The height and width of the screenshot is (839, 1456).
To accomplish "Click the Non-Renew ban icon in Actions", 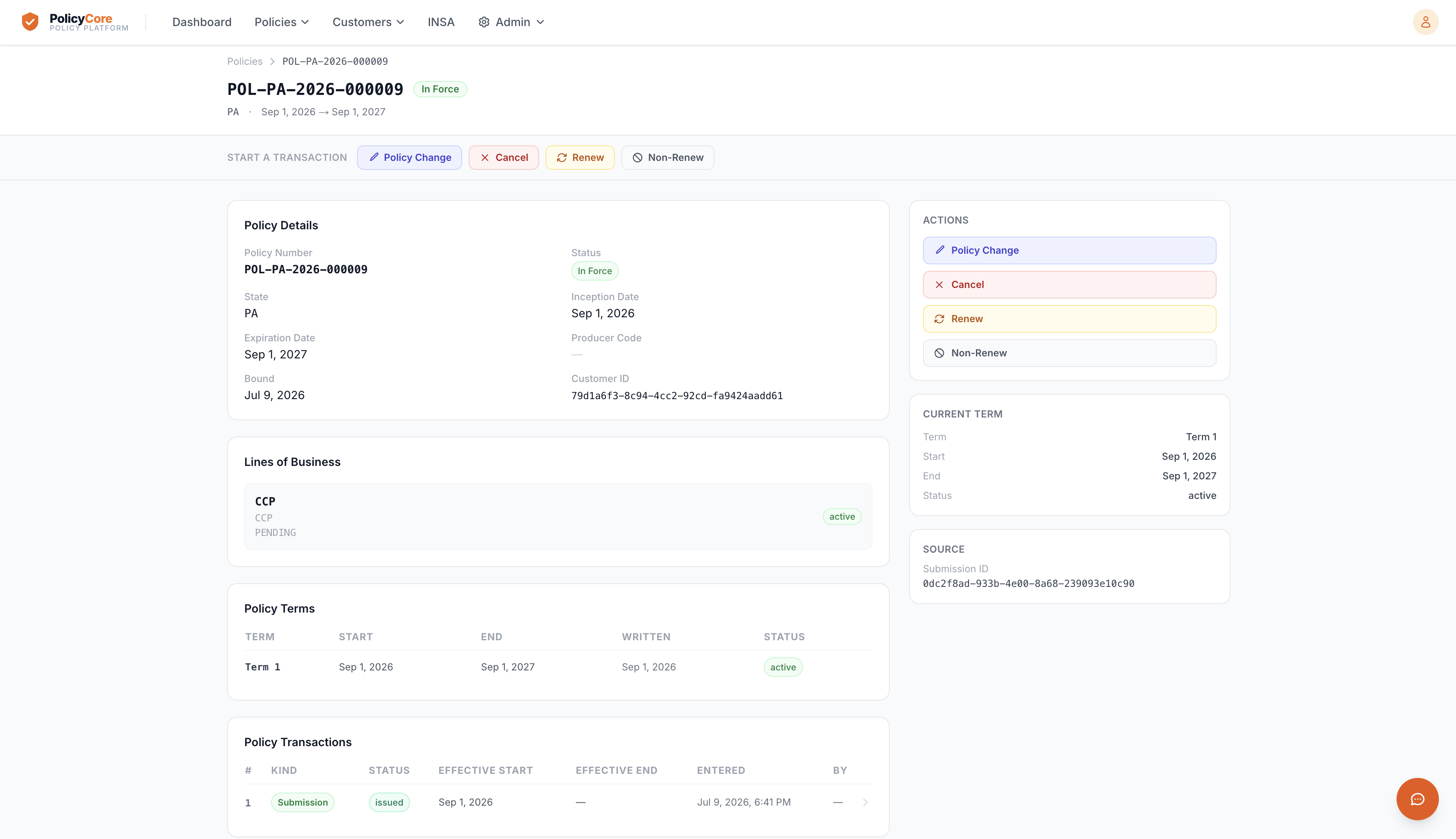I will (939, 353).
